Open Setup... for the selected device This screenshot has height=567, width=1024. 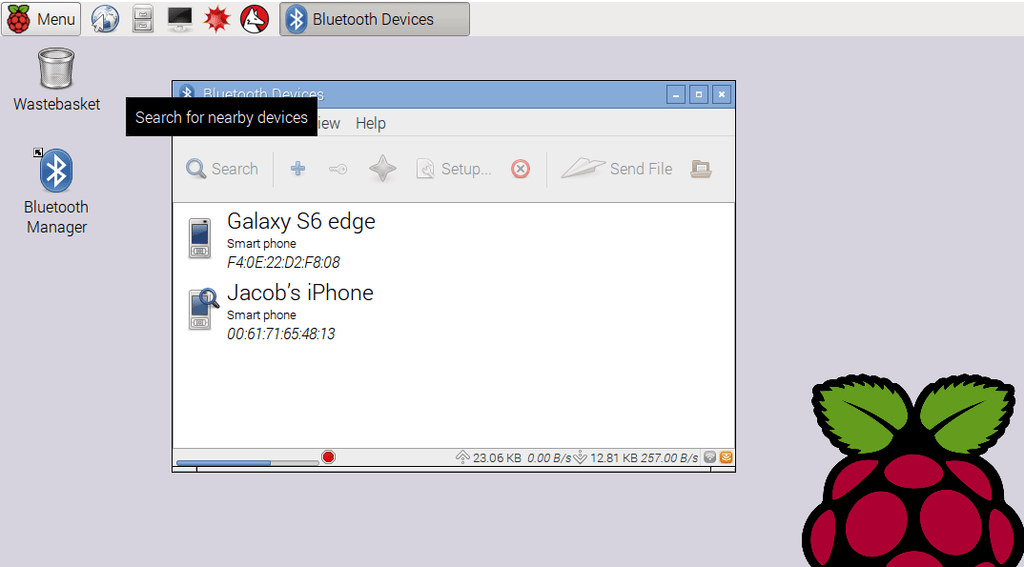(x=454, y=169)
